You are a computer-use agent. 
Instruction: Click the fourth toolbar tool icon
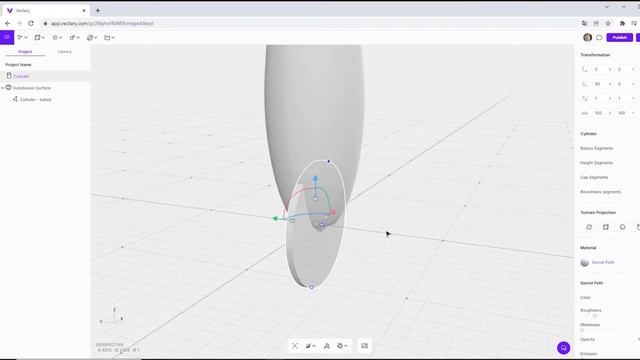pyautogui.click(x=72, y=38)
